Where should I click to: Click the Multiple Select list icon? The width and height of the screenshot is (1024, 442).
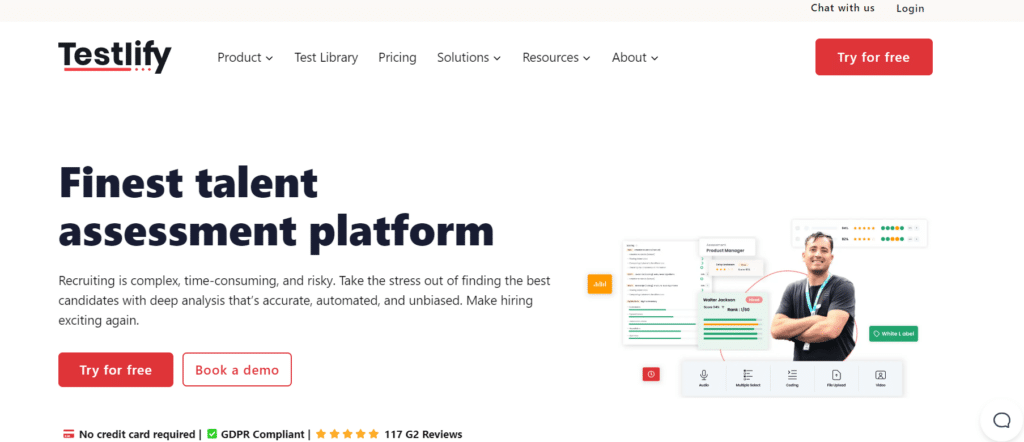point(748,375)
